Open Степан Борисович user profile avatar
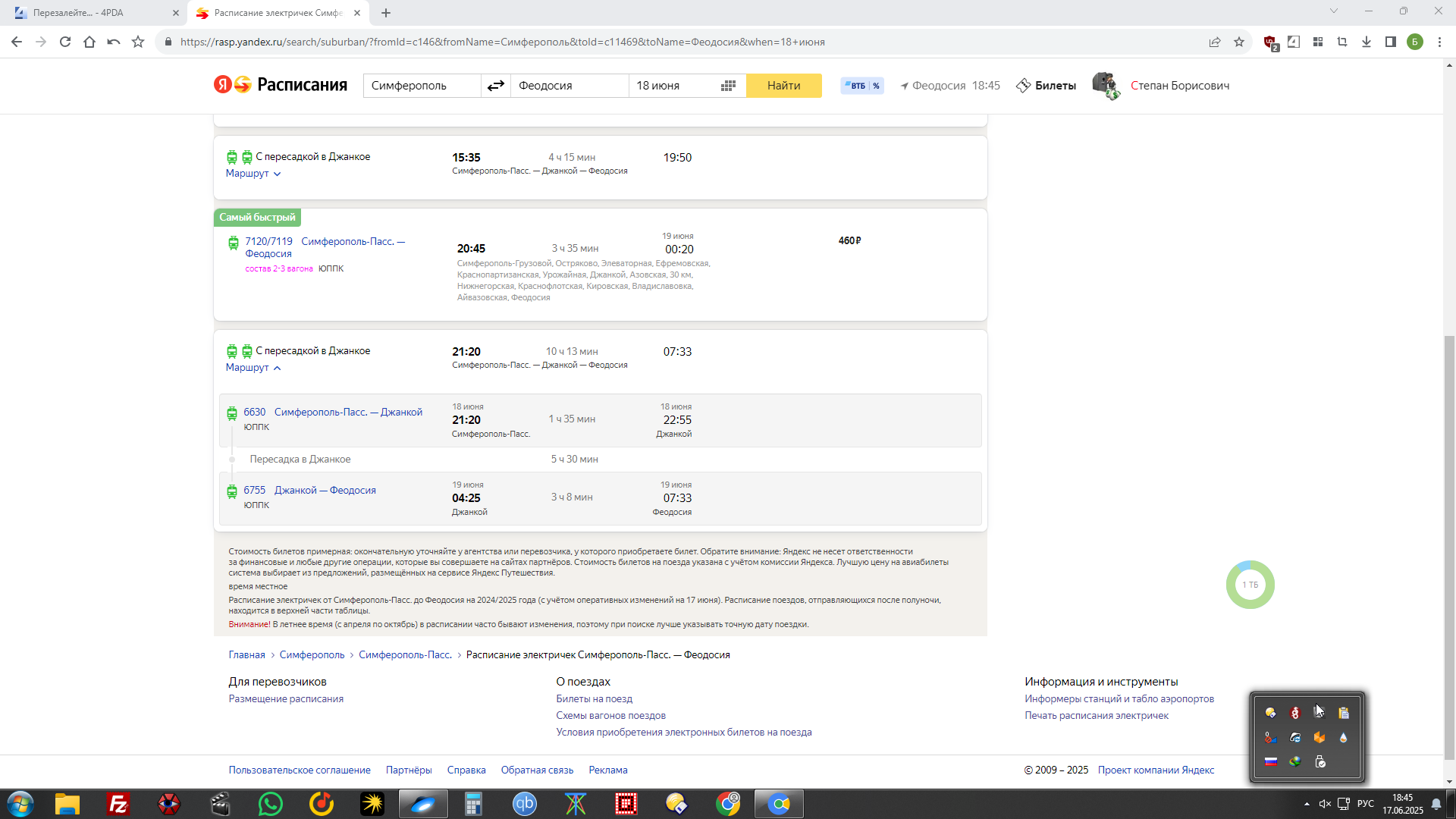This screenshot has height=819, width=1456. tap(1106, 86)
